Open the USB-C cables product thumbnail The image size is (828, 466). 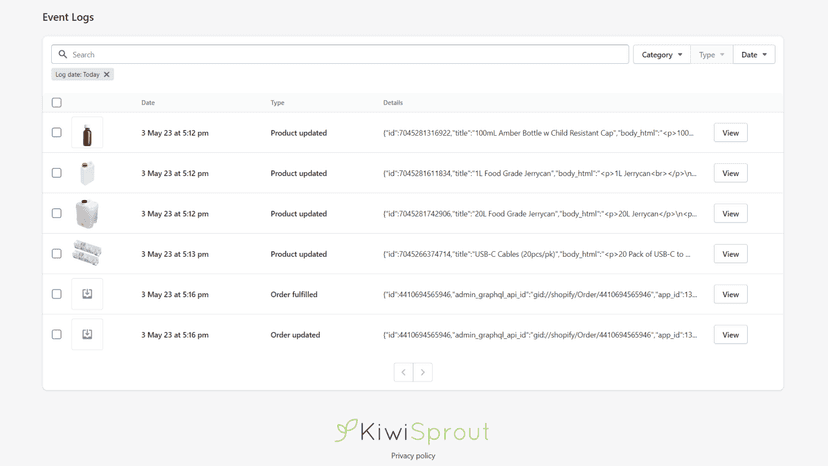87,254
